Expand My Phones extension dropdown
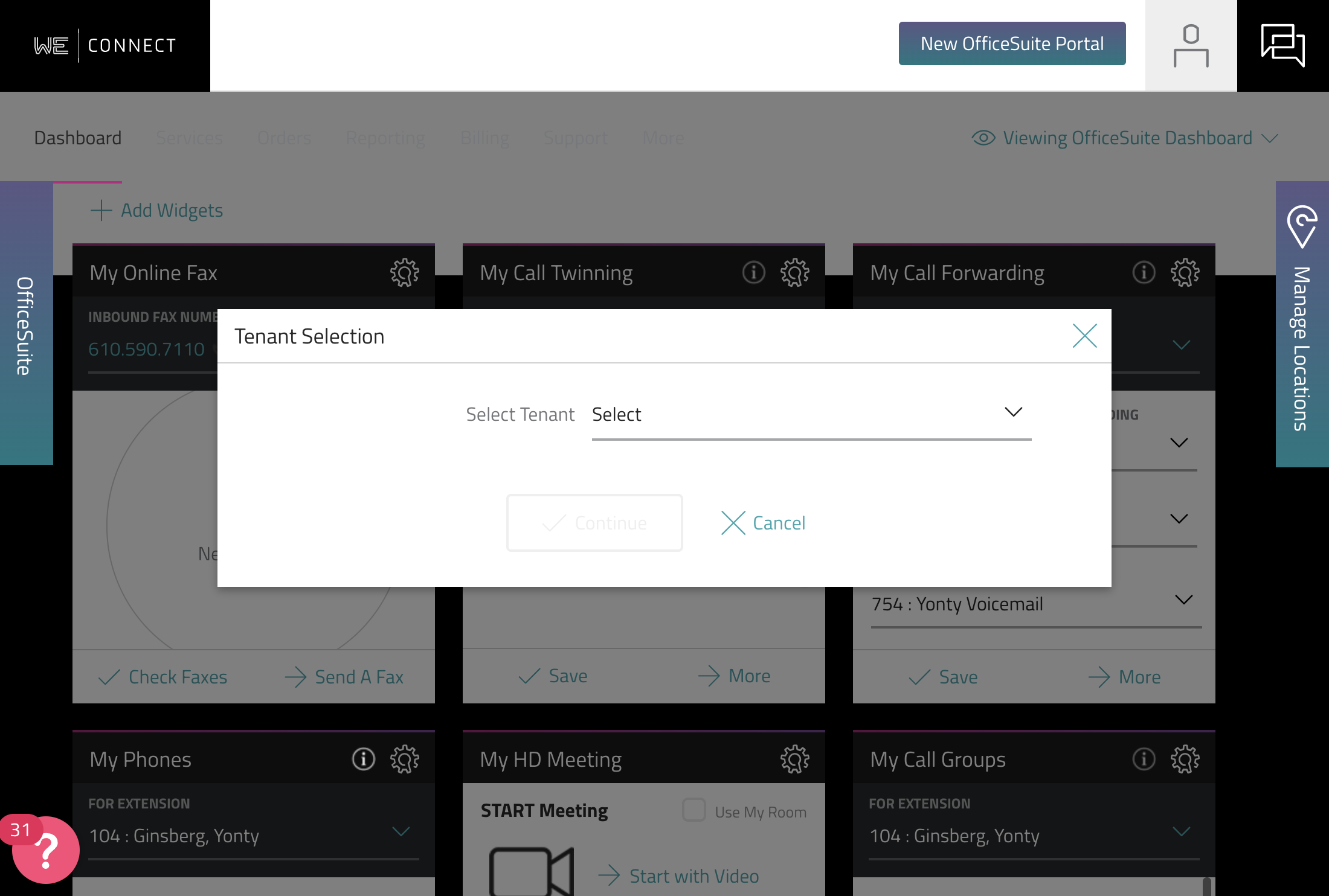1329x896 pixels. tap(254, 836)
